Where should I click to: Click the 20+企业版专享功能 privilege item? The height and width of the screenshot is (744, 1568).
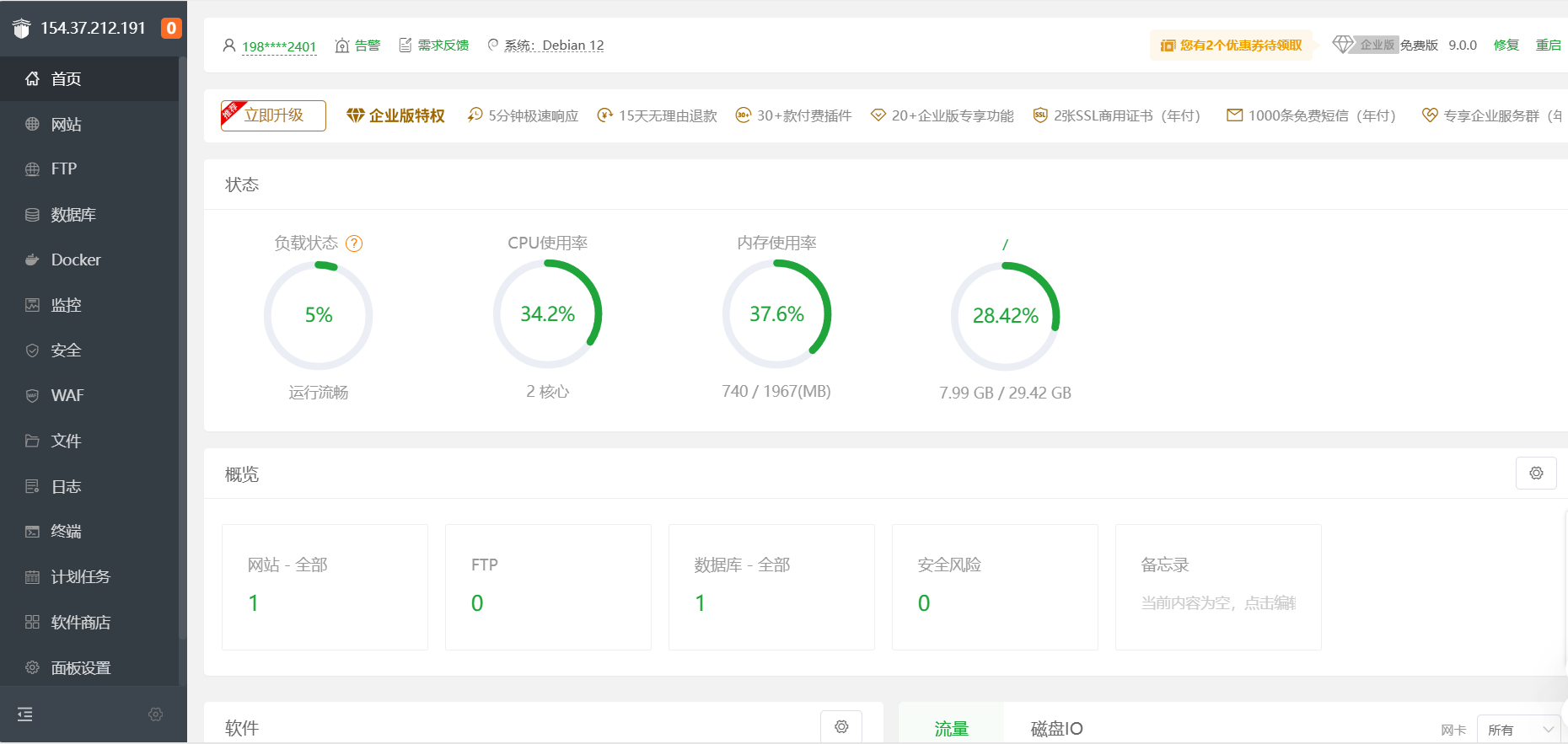click(942, 115)
